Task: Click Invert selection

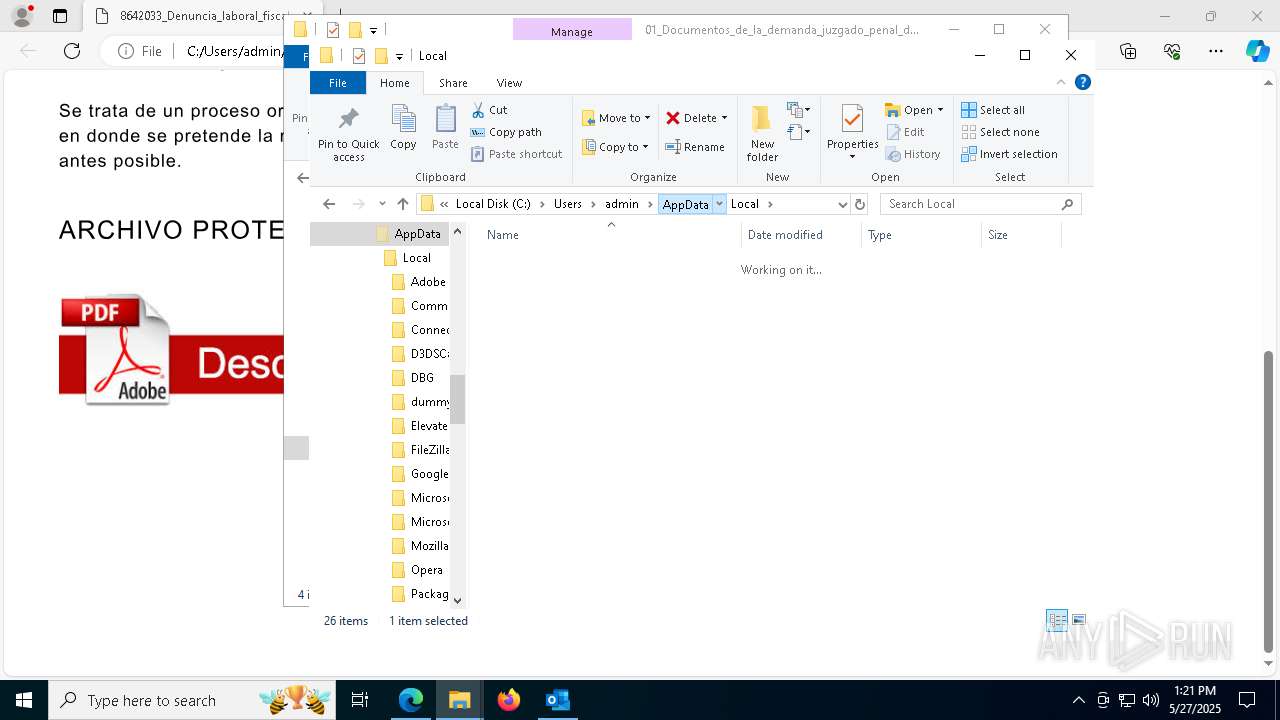Action: coord(1009,154)
